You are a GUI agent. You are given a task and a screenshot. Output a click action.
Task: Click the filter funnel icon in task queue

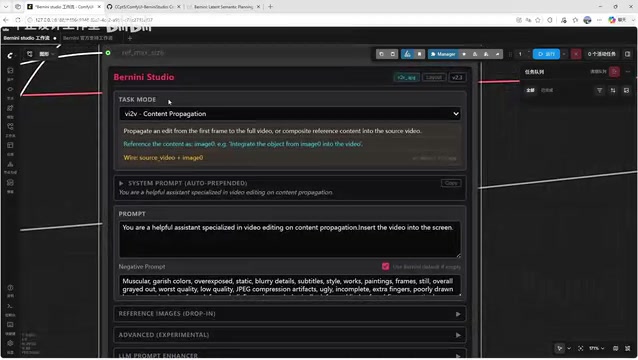(x=599, y=90)
